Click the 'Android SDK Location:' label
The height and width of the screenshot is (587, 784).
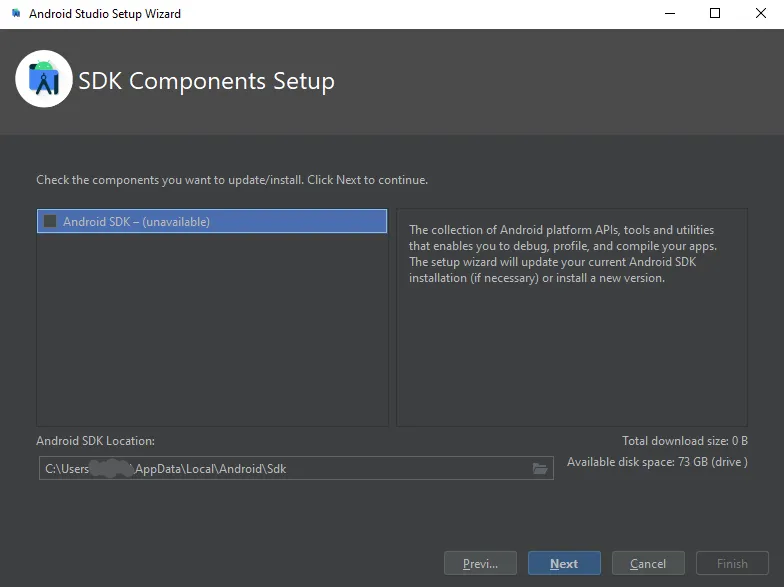tap(96, 441)
